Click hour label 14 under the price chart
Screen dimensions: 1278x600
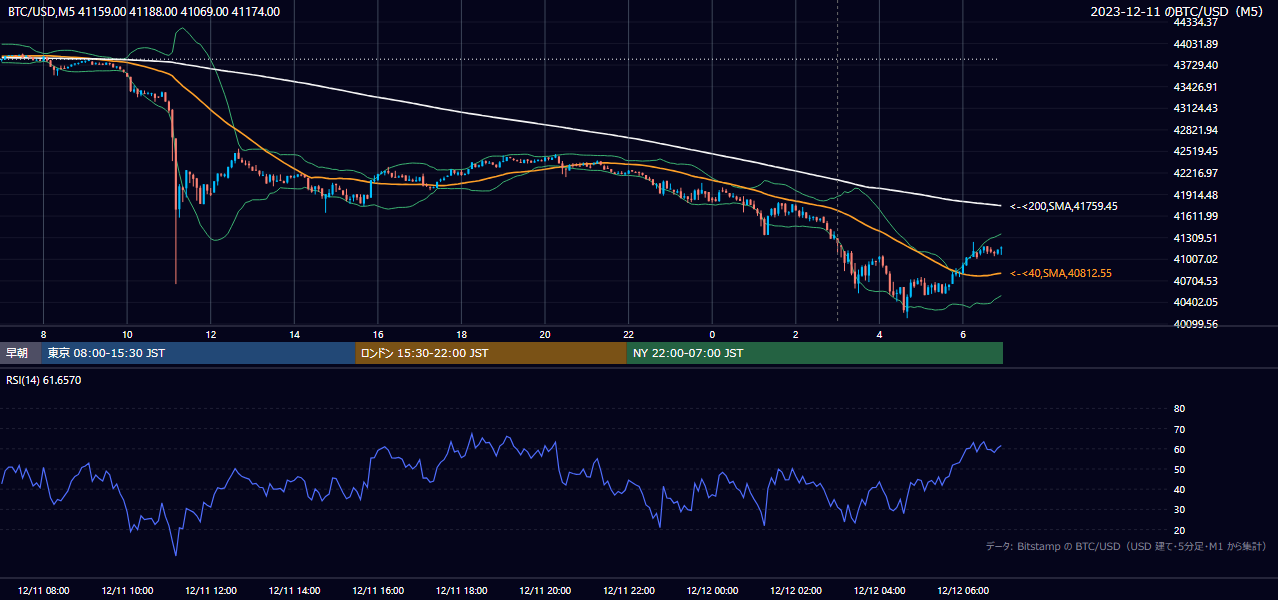[294, 333]
